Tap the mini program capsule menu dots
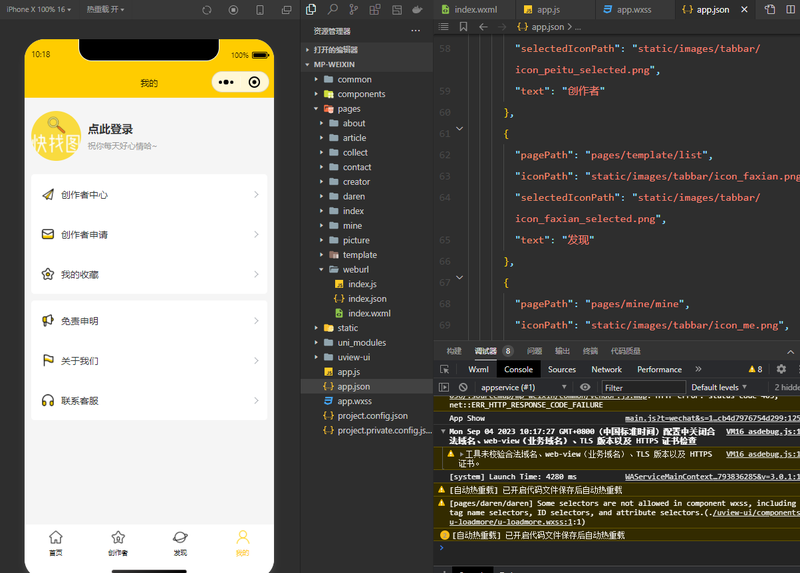The height and width of the screenshot is (573, 800). (x=226, y=82)
